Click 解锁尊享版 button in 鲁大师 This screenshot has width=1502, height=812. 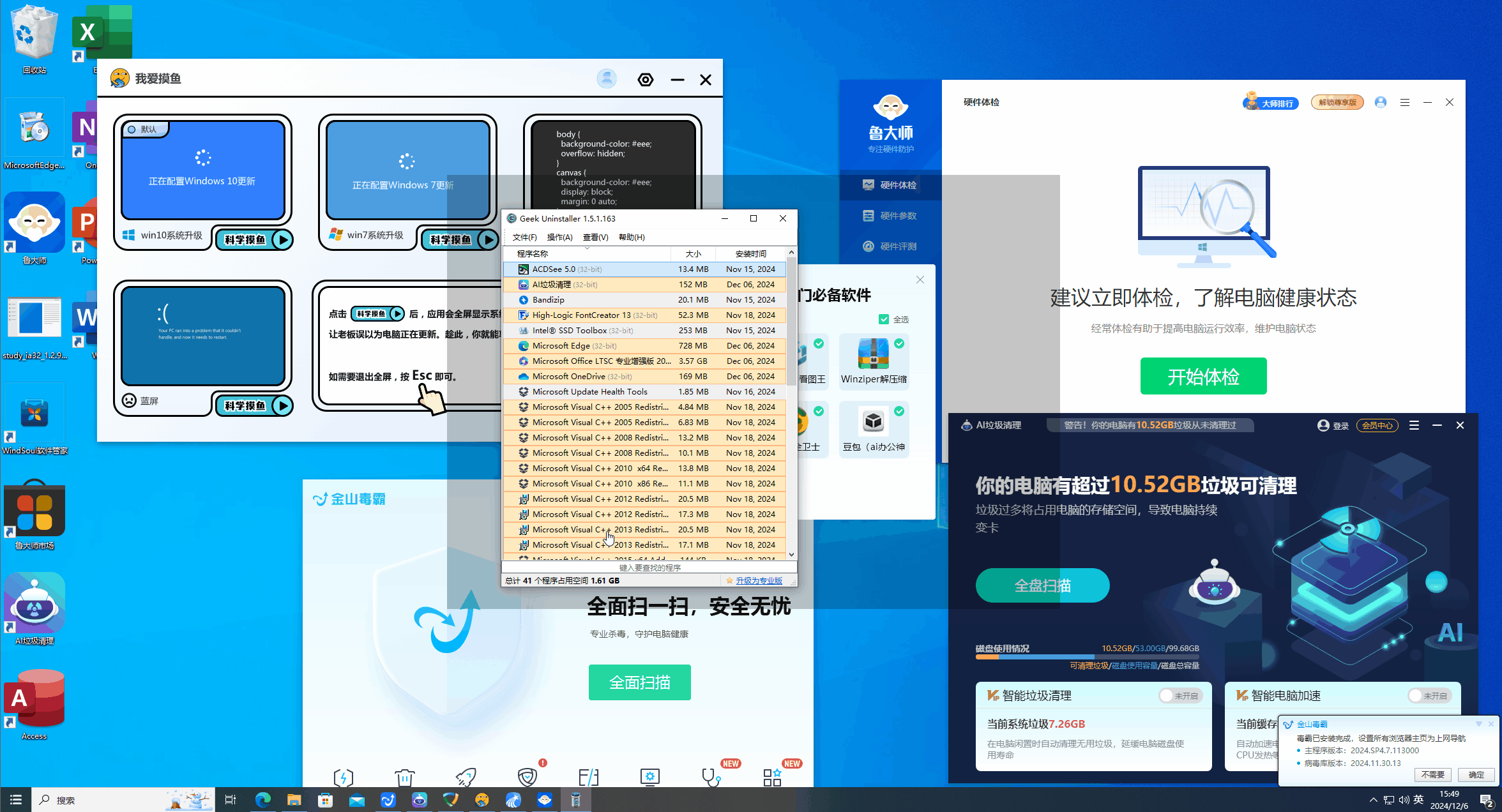coord(1337,103)
